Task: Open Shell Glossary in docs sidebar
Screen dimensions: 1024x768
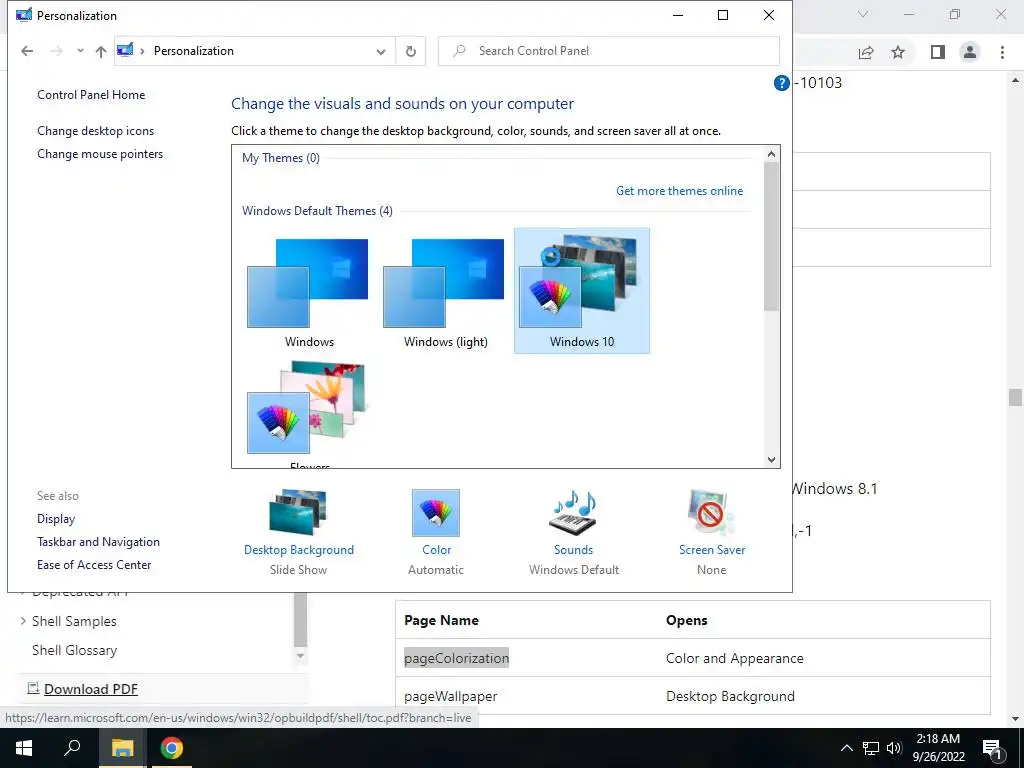Action: coord(74,650)
